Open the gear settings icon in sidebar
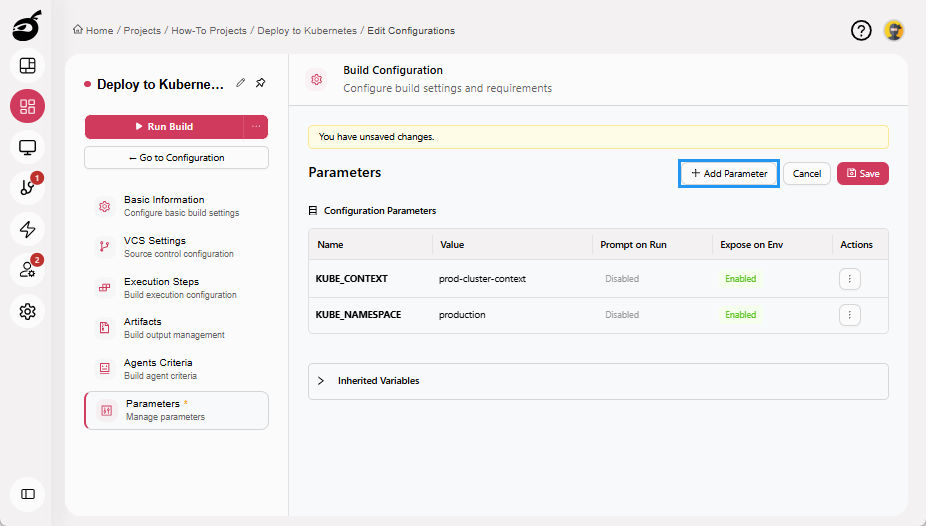The width and height of the screenshot is (926, 526). (x=27, y=311)
